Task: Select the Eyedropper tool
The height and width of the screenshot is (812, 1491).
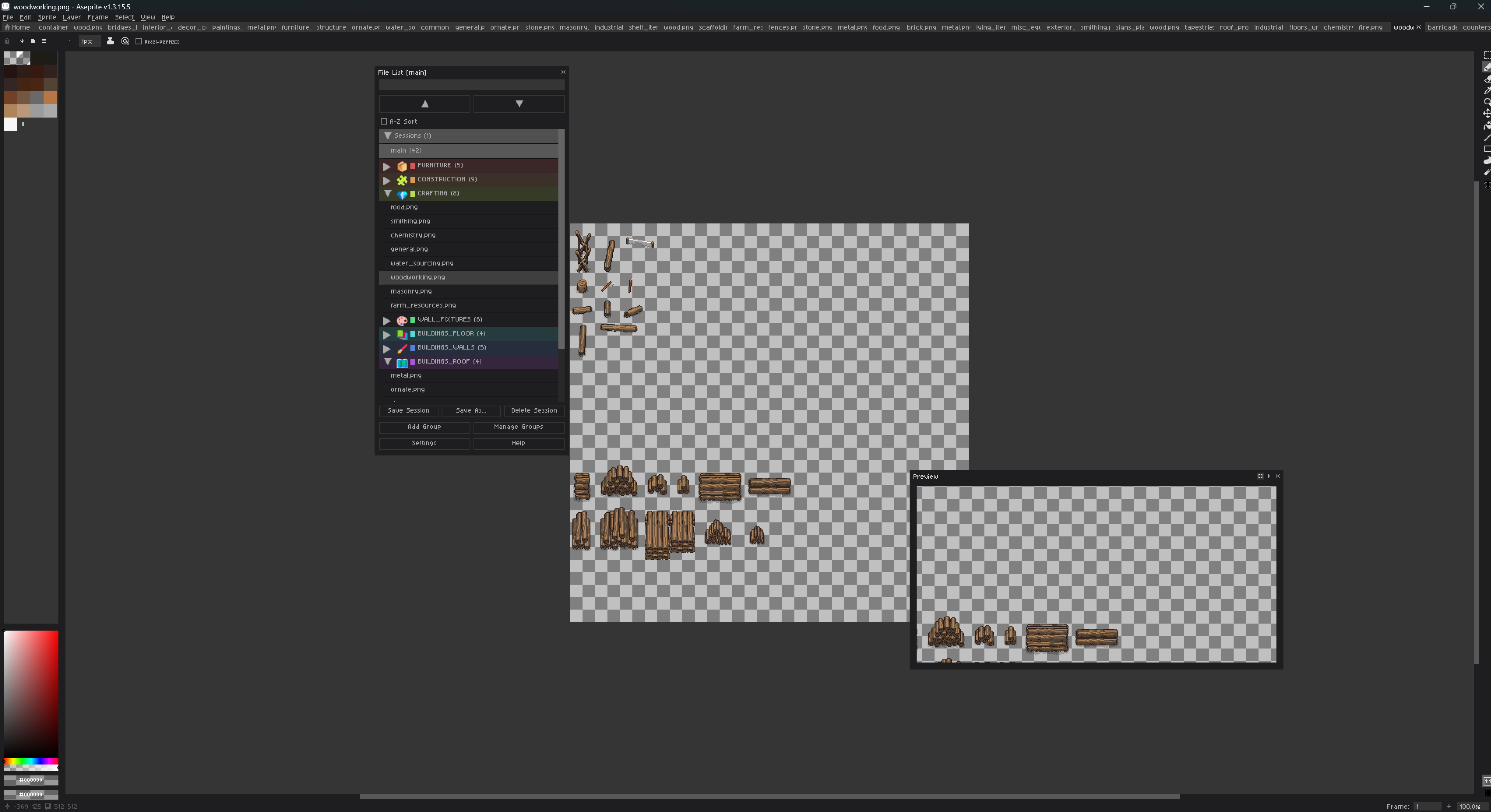Action: (1487, 91)
